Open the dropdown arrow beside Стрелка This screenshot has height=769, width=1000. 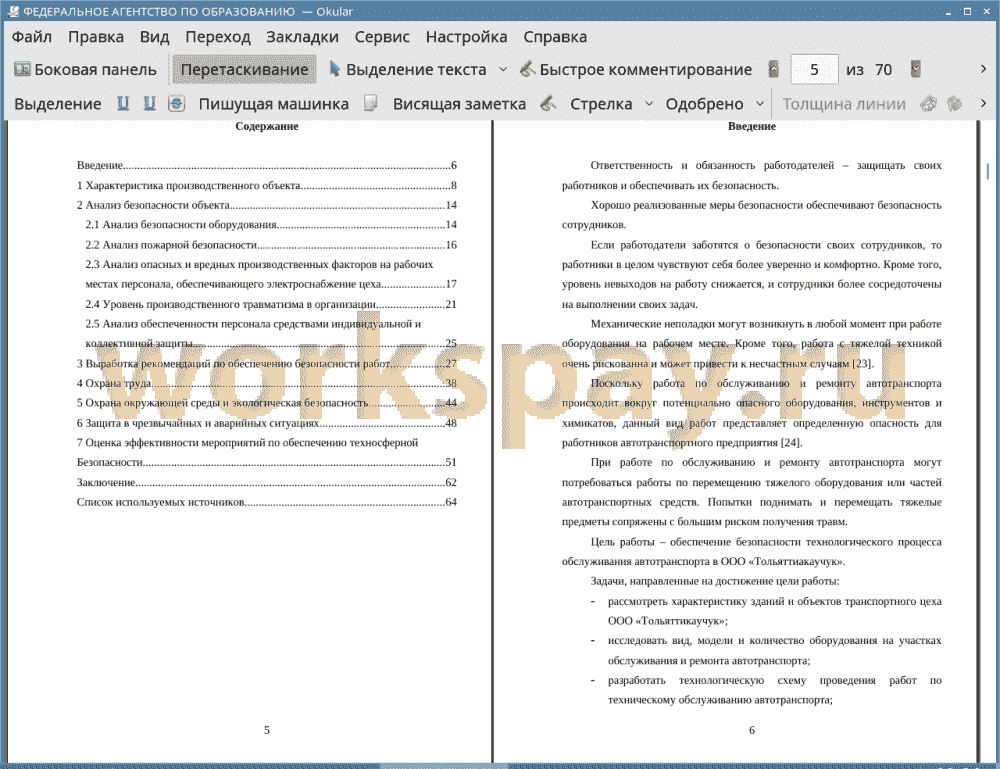(x=649, y=104)
